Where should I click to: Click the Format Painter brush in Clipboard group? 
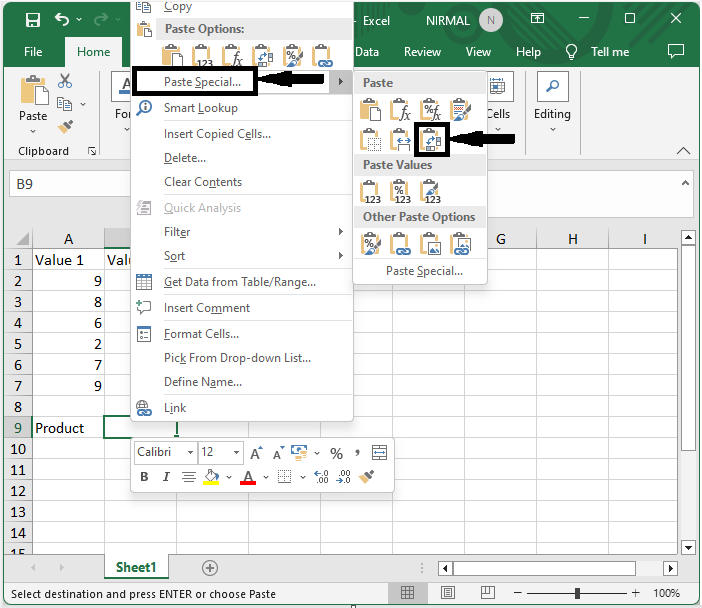[65, 127]
